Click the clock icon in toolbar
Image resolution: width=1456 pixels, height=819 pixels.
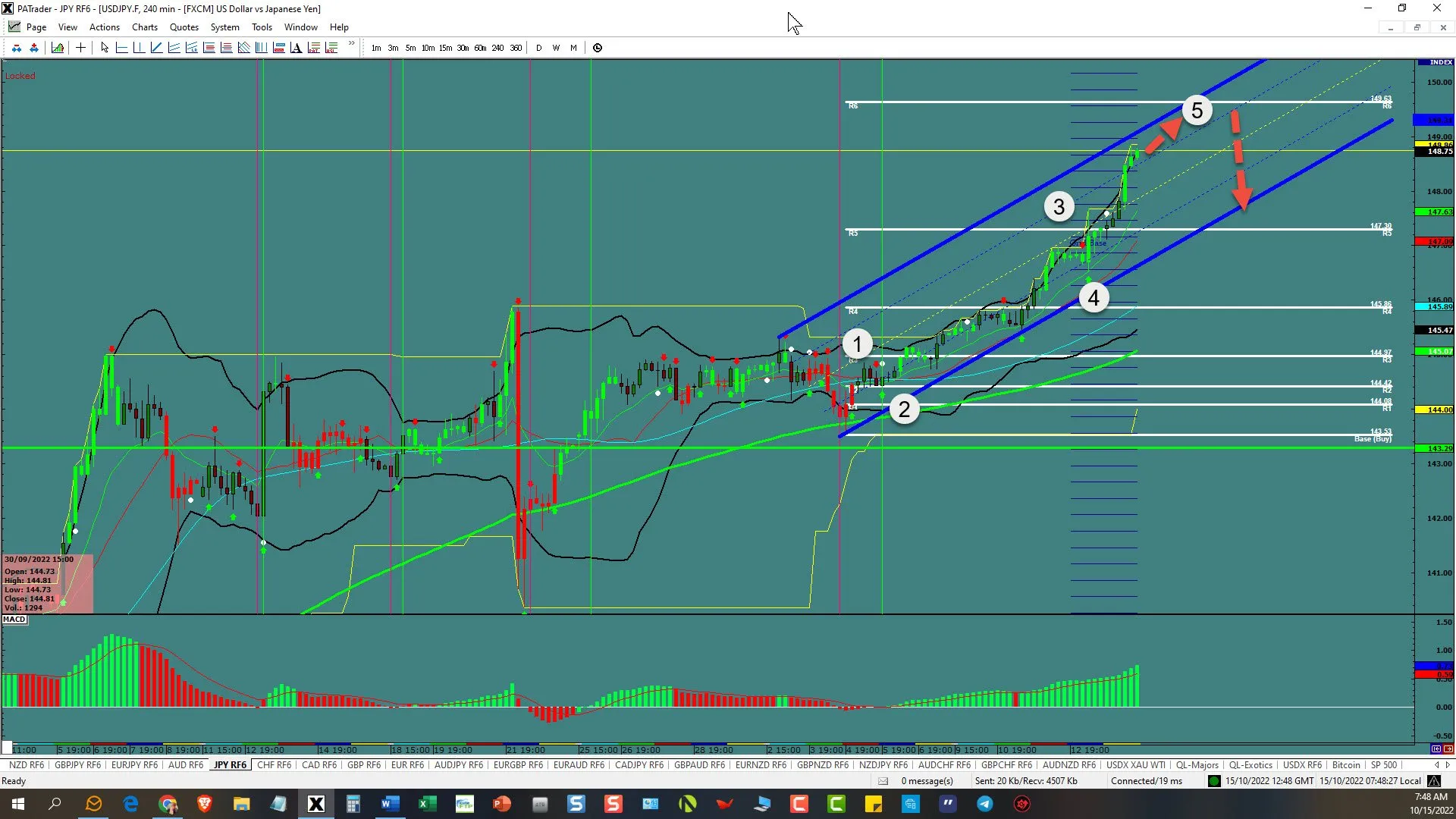[x=598, y=48]
